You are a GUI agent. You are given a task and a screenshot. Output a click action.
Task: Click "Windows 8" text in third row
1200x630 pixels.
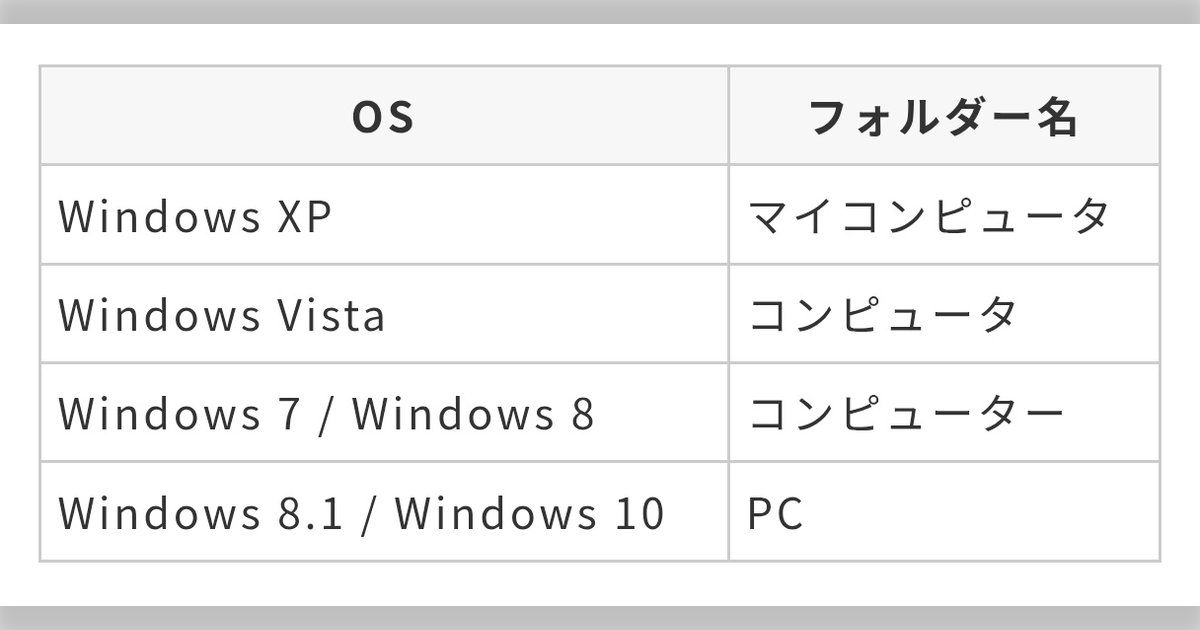[472, 414]
